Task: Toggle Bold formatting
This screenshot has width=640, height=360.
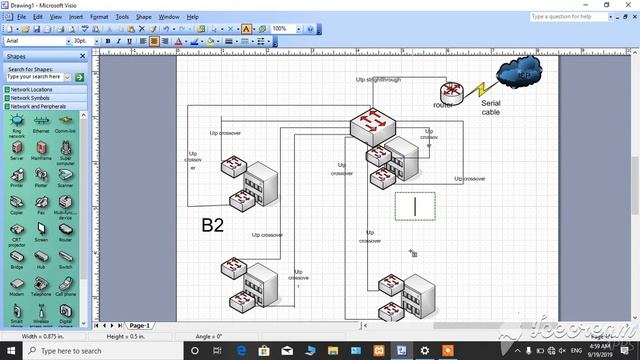Action: click(x=108, y=41)
